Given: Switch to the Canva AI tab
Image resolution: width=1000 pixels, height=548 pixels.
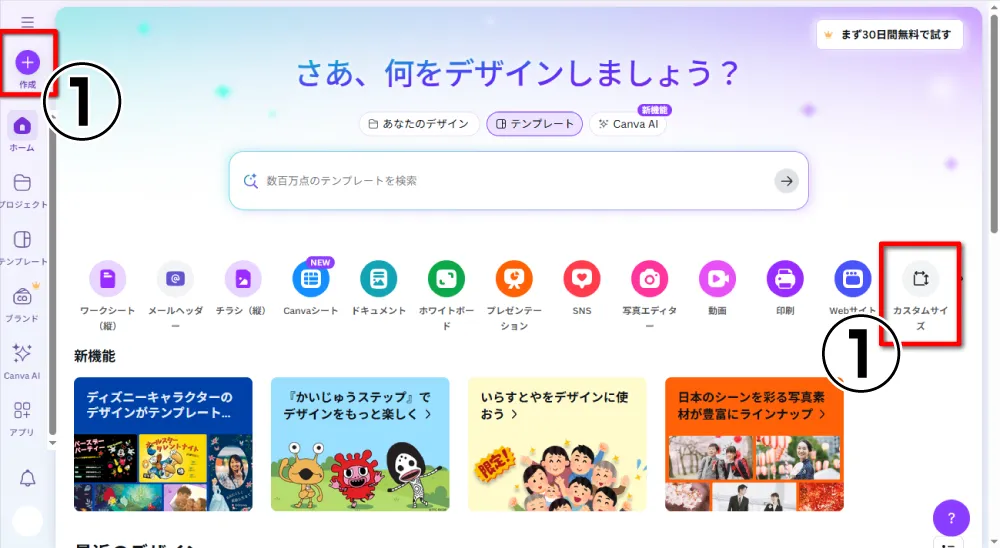Looking at the screenshot, I should pyautogui.click(x=628, y=124).
